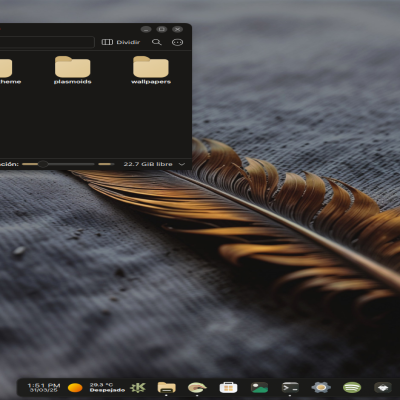Viewport: 400px width, 400px height.
Task: Click the last dock icon after Spotify
Action: coord(383,387)
